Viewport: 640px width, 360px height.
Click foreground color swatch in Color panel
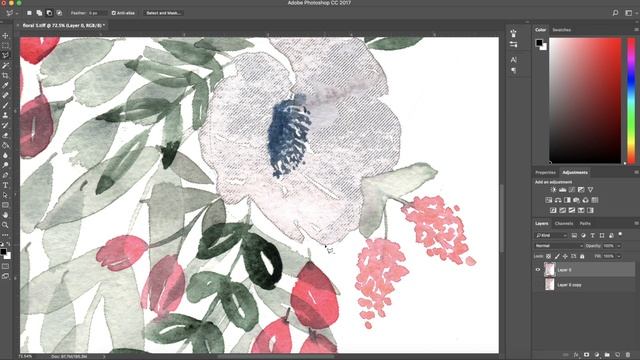539,42
